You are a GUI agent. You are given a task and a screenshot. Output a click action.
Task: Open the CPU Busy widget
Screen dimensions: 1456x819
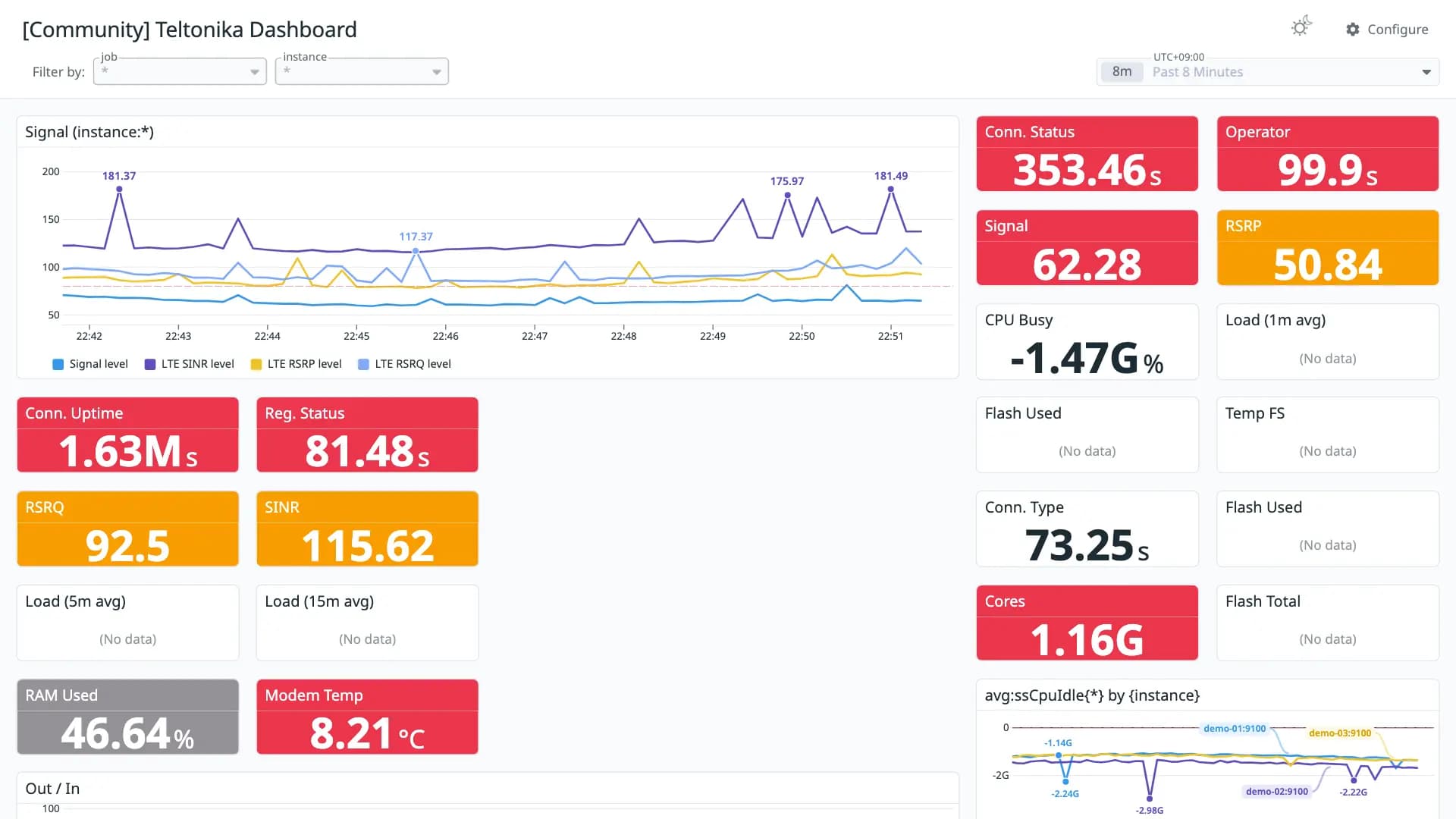[x=1087, y=342]
